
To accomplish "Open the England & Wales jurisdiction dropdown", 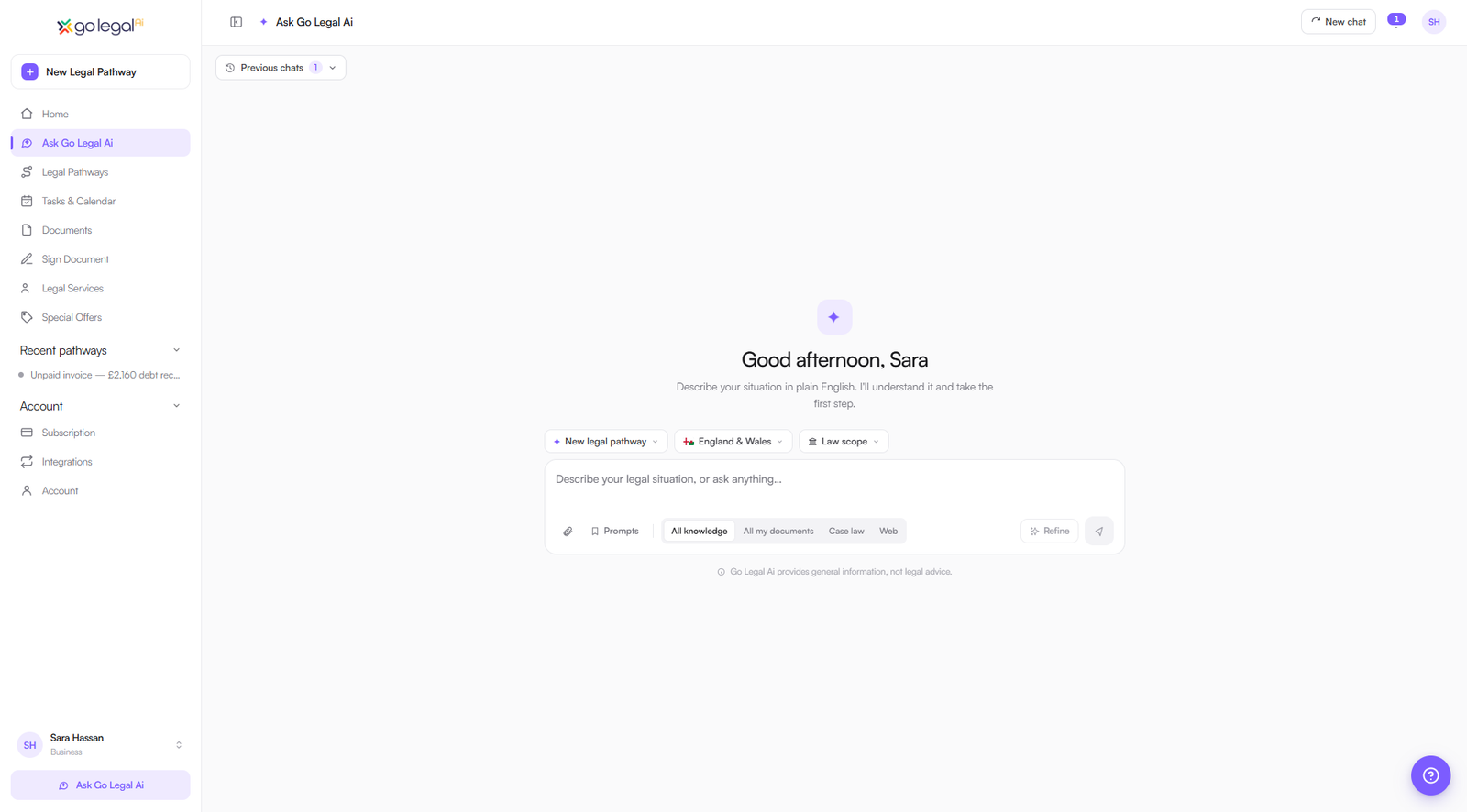I will click(733, 442).
